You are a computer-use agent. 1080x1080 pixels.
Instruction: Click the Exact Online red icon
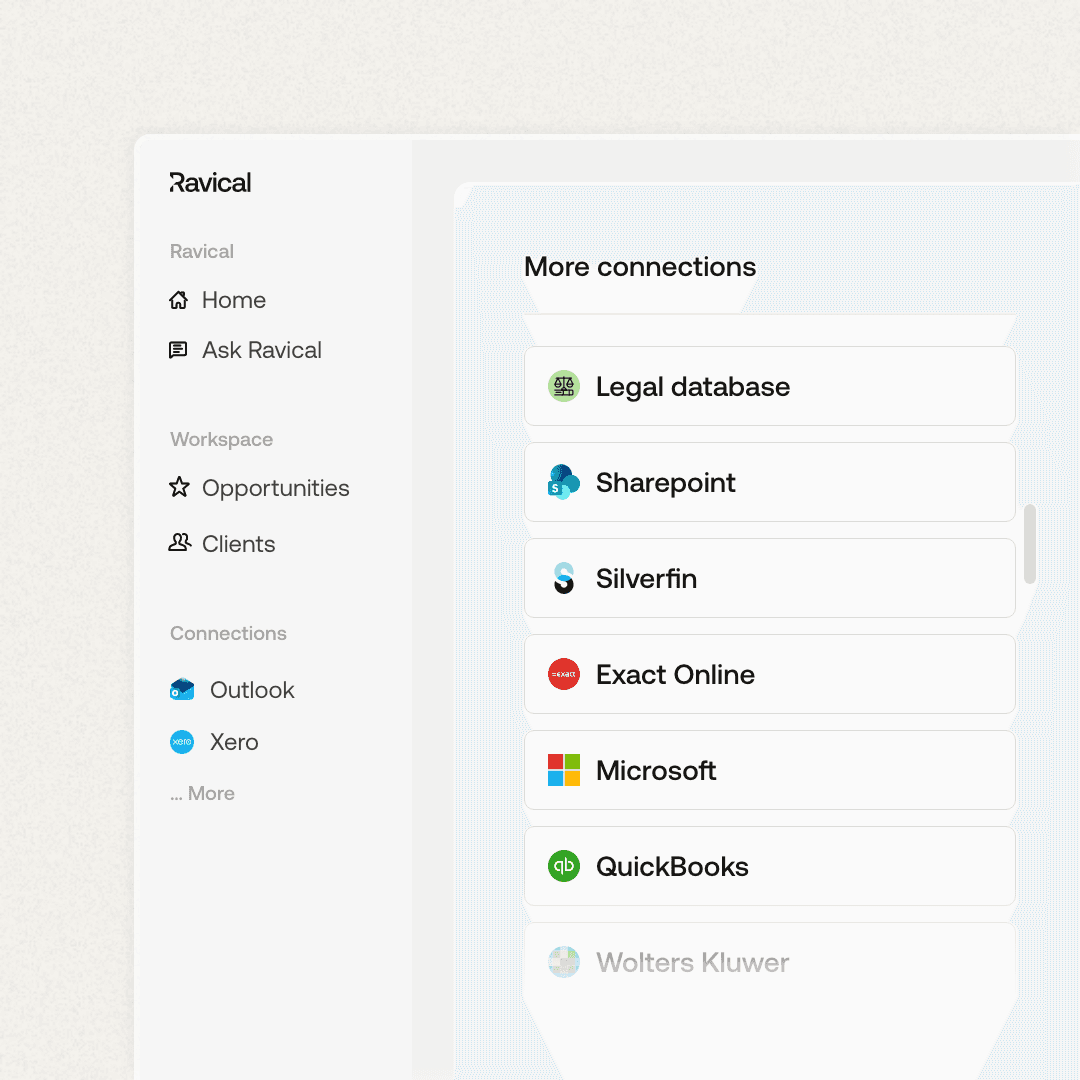(x=563, y=674)
